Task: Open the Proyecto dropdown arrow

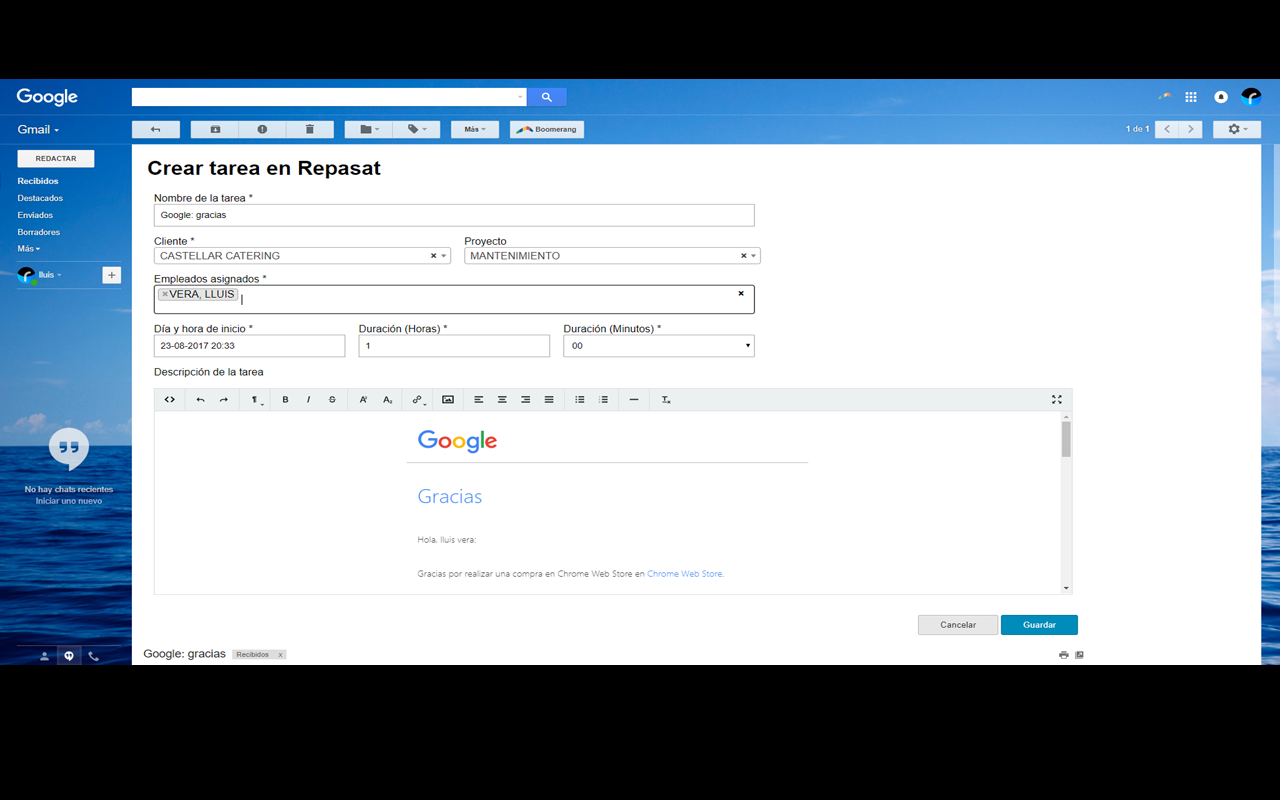Action: coord(754,256)
